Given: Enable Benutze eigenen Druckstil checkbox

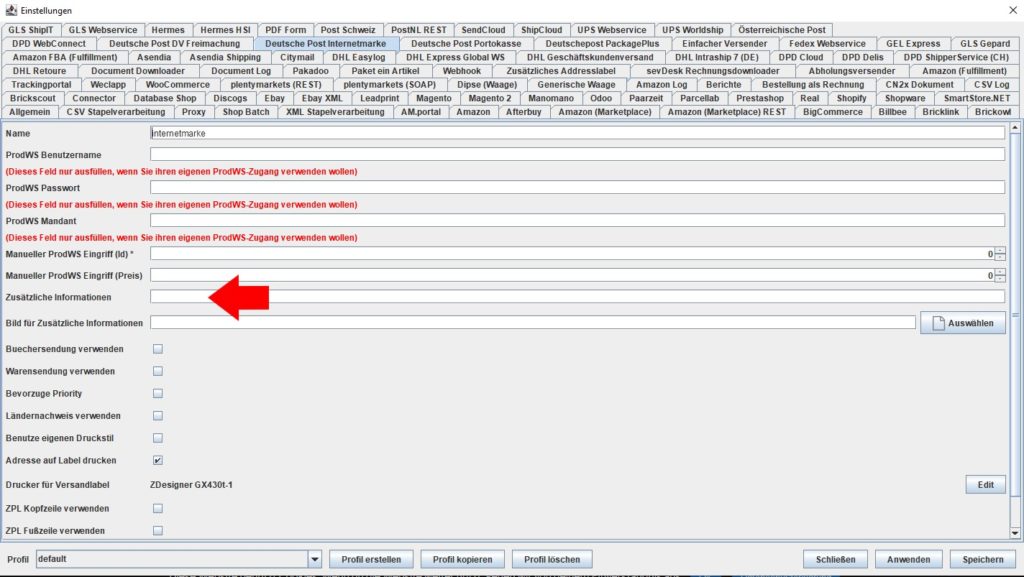Looking at the screenshot, I should pyautogui.click(x=158, y=438).
